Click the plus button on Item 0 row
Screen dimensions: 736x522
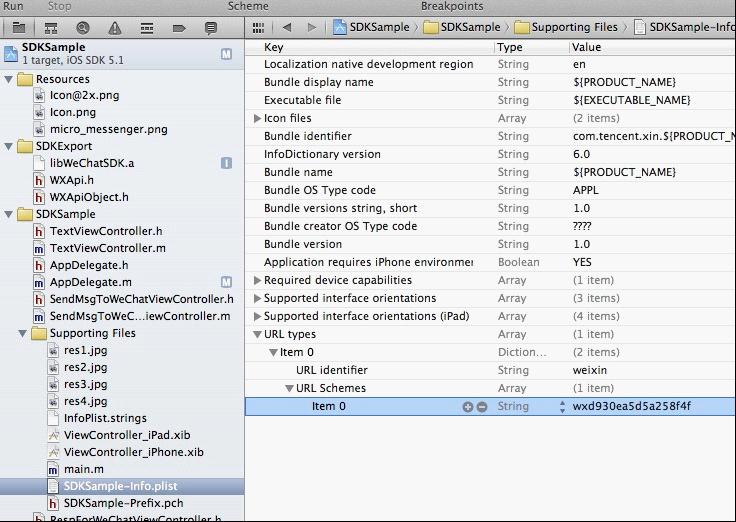tap(467, 406)
